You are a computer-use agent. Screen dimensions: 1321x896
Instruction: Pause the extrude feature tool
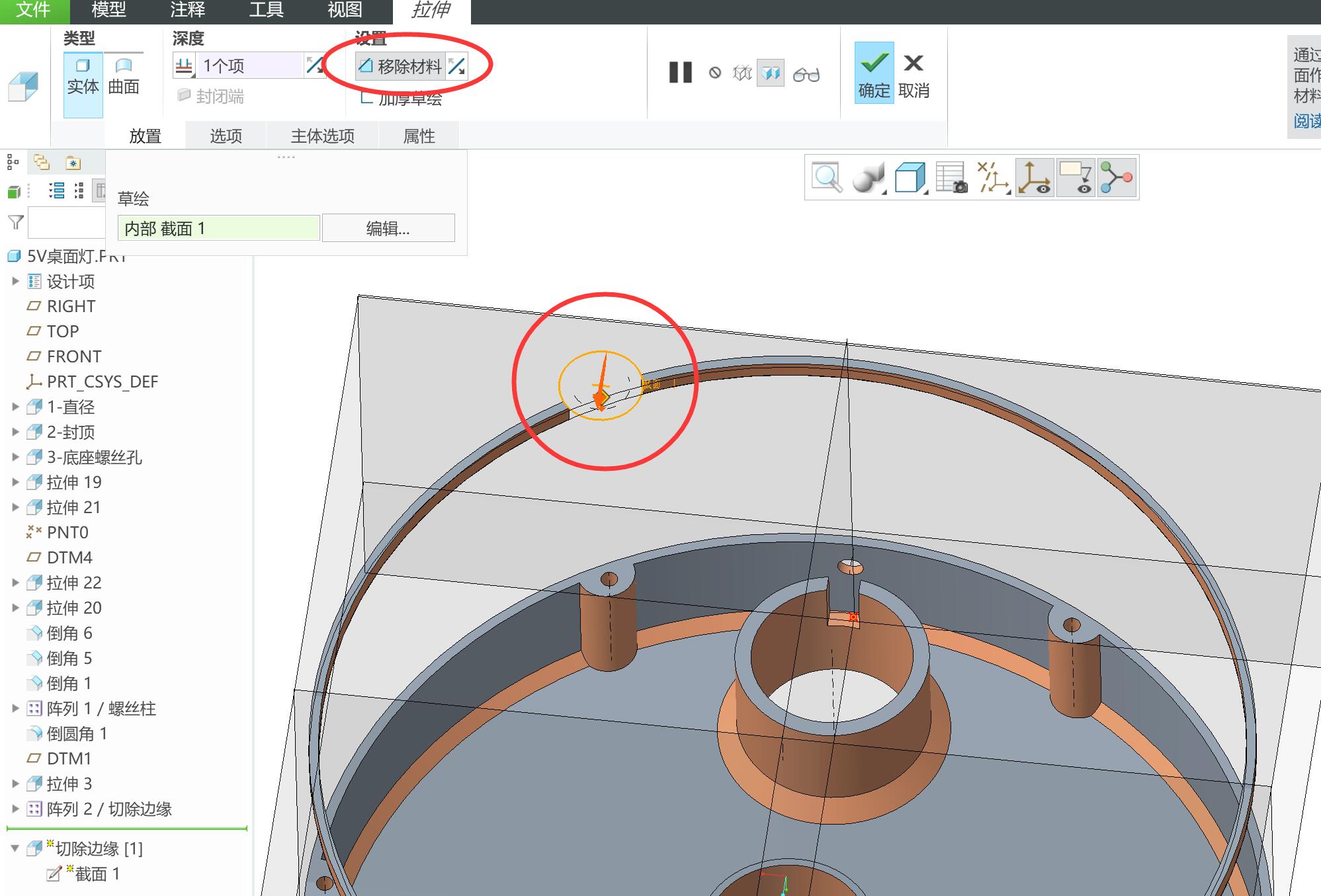coord(681,73)
